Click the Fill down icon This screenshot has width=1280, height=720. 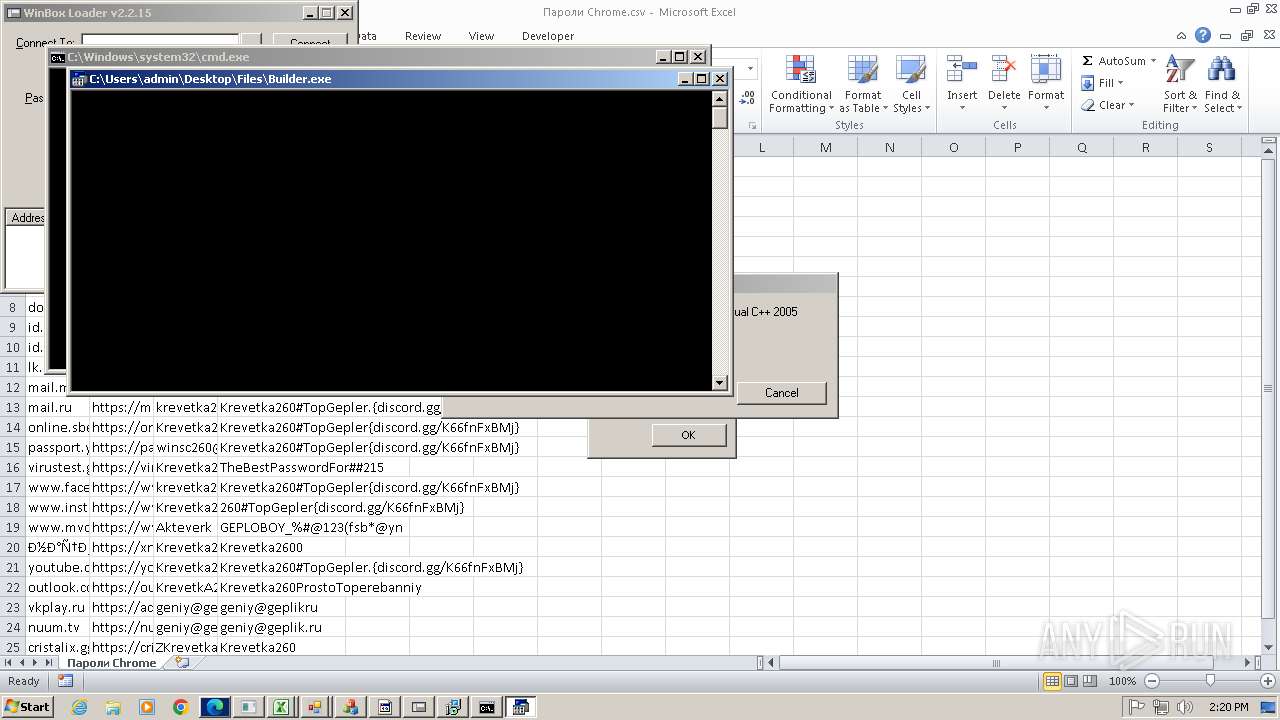(x=1088, y=83)
